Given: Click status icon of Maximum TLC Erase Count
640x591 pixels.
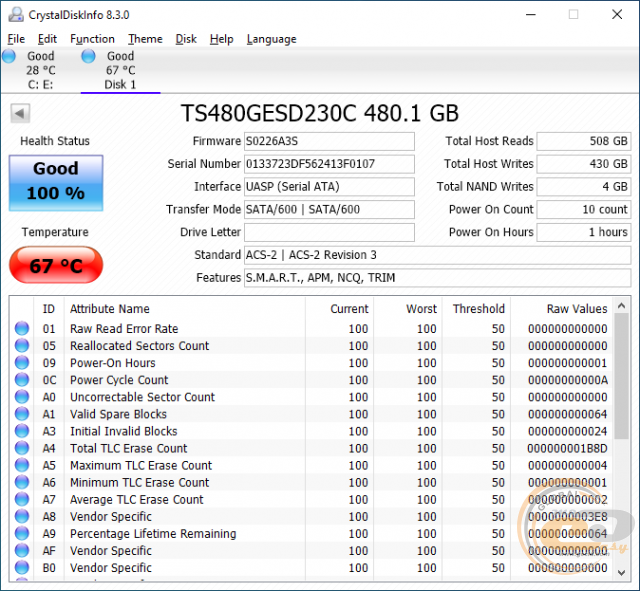Looking at the screenshot, I should pyautogui.click(x=22, y=465).
